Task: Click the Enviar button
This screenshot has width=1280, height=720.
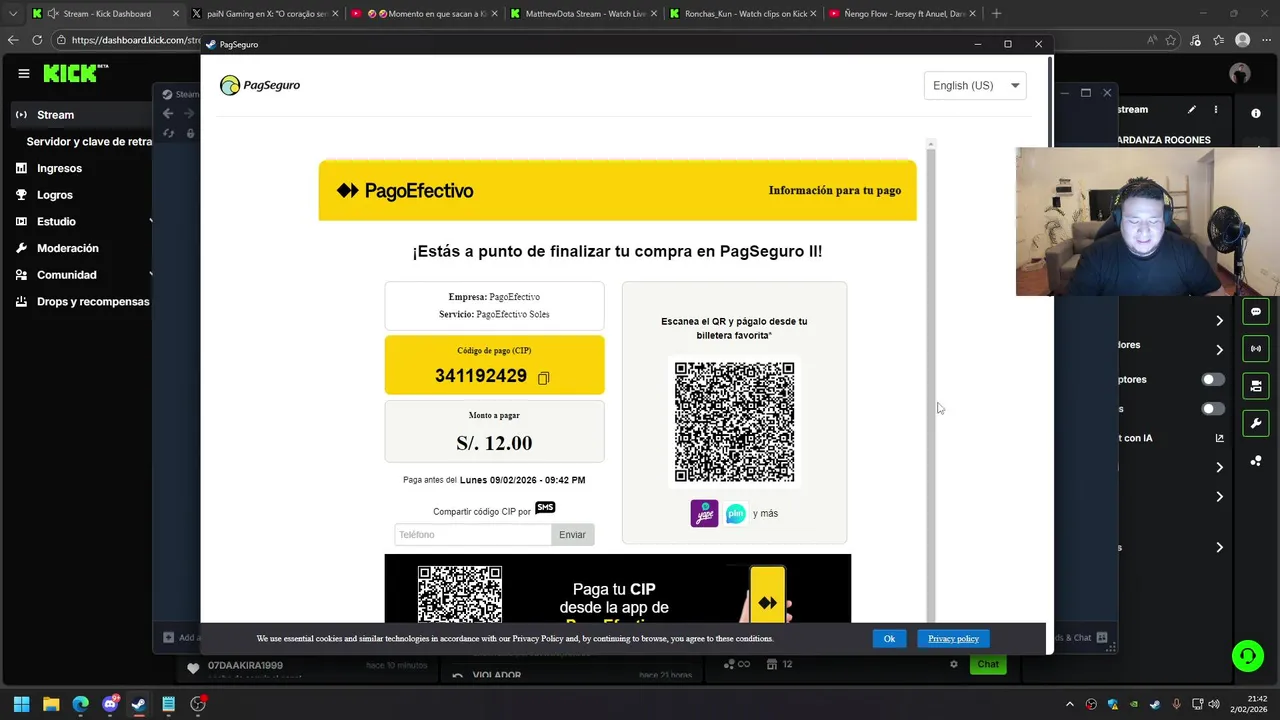Action: coord(572,535)
